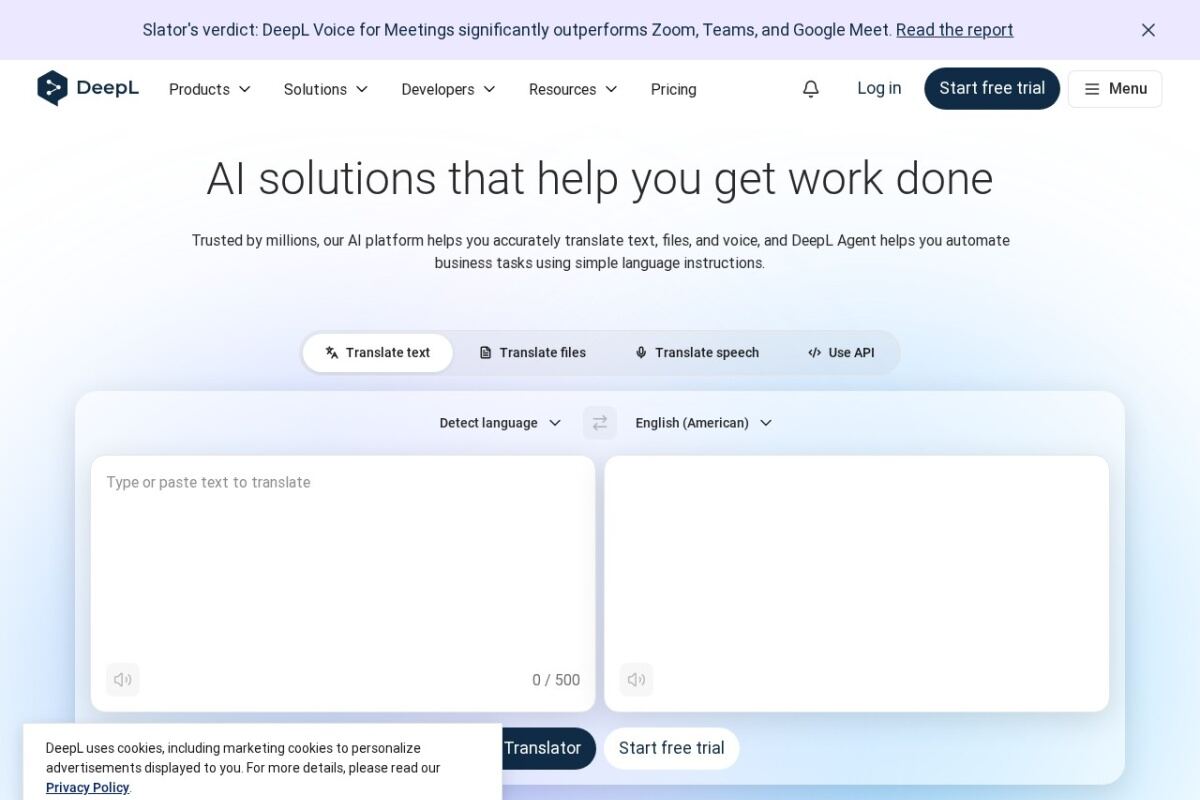Expand the Detect language dropdown

pos(500,423)
